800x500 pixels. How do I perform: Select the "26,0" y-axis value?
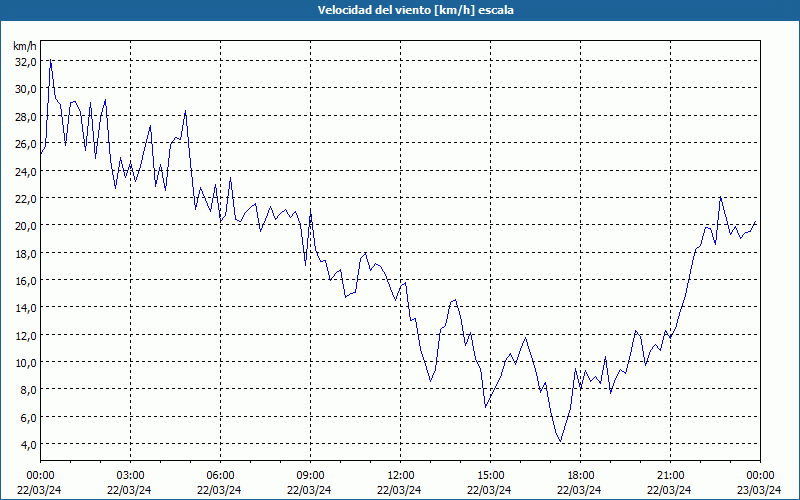tap(26, 143)
